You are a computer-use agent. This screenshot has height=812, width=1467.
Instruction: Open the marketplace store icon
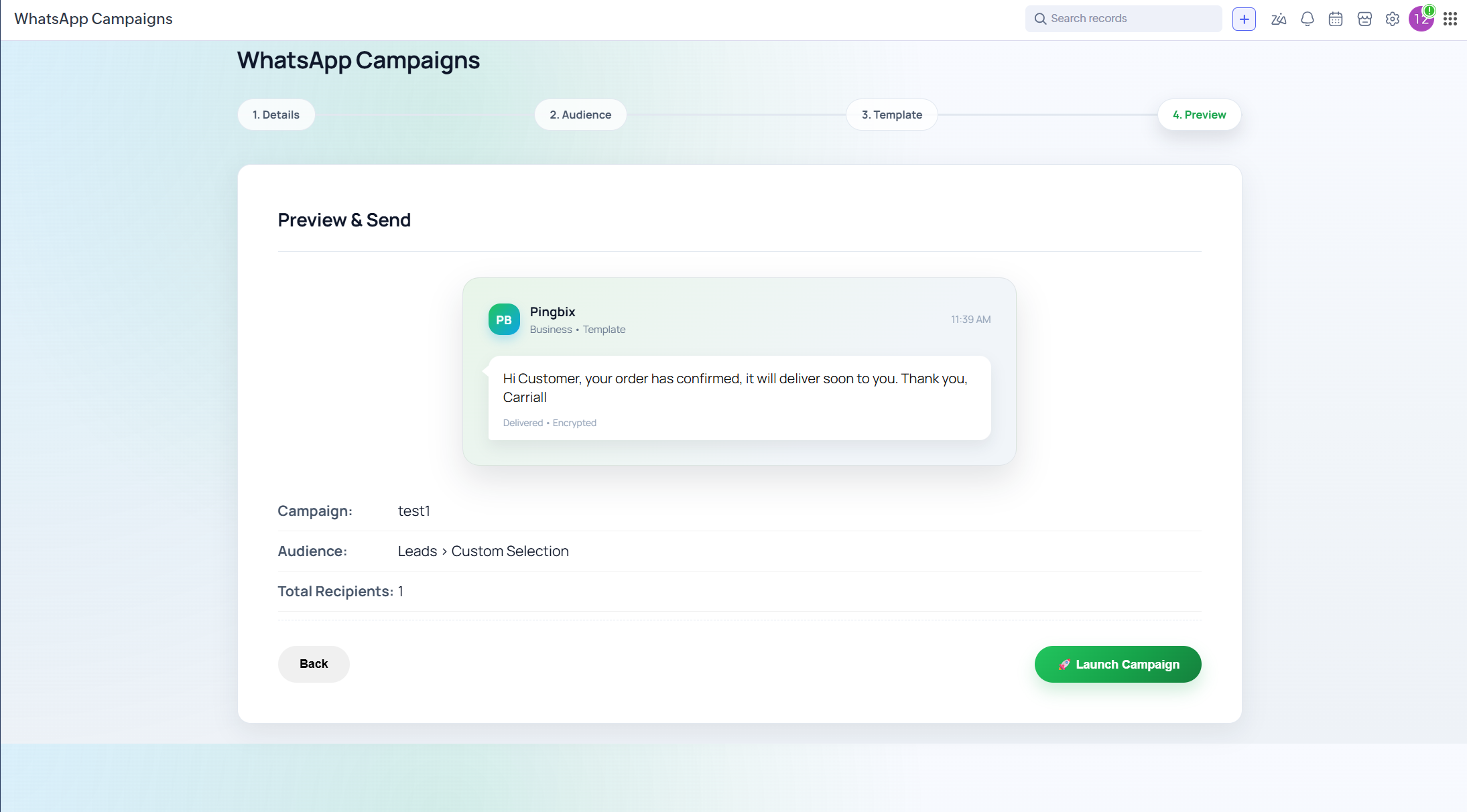click(x=1364, y=19)
